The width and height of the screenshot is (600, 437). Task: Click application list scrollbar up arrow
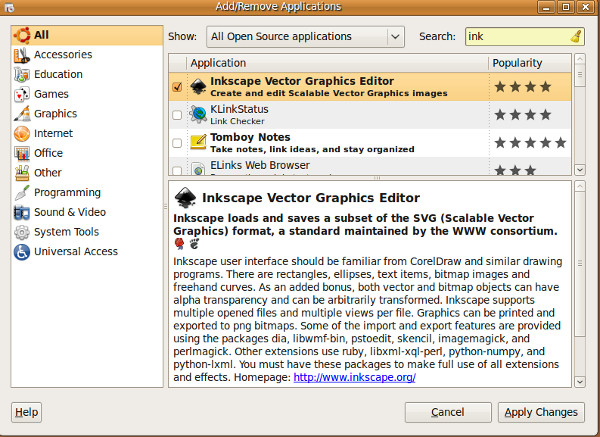(580, 59)
